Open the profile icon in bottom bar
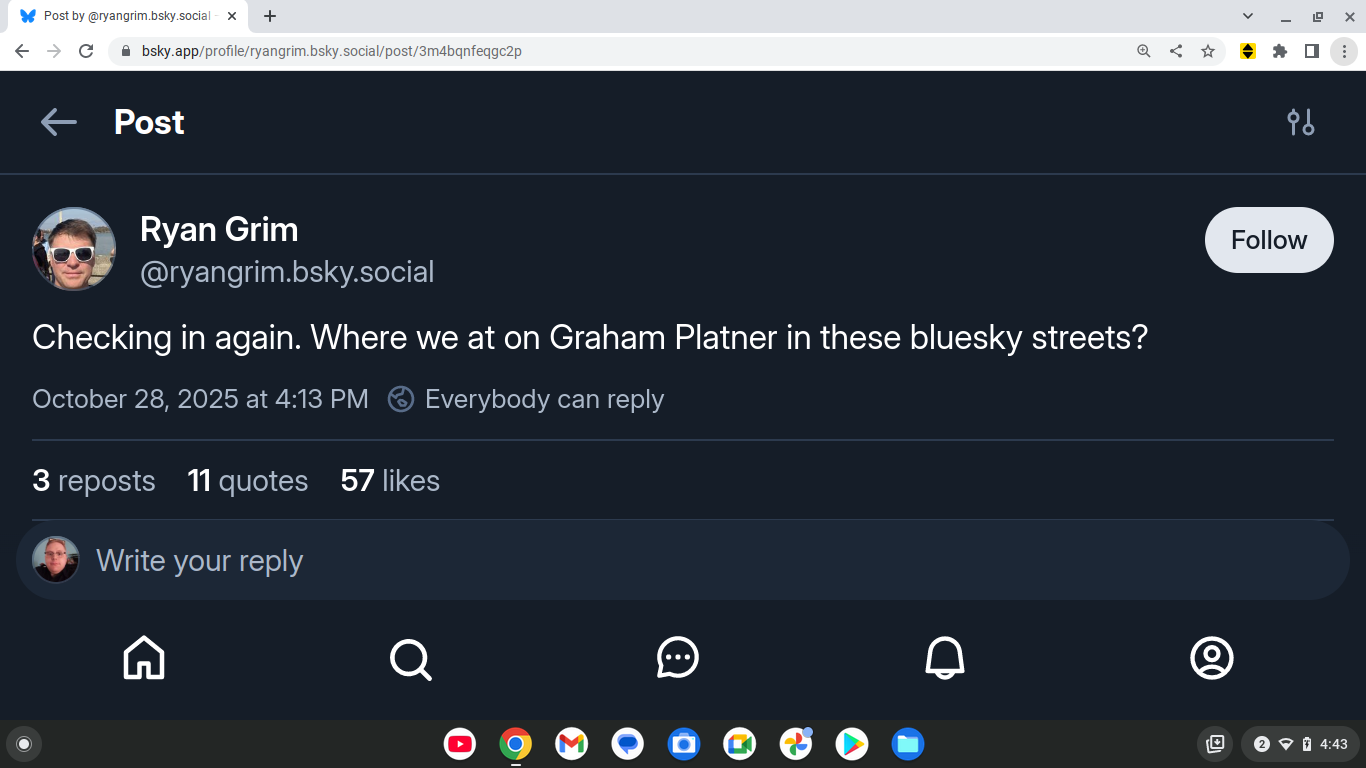 click(x=1212, y=658)
